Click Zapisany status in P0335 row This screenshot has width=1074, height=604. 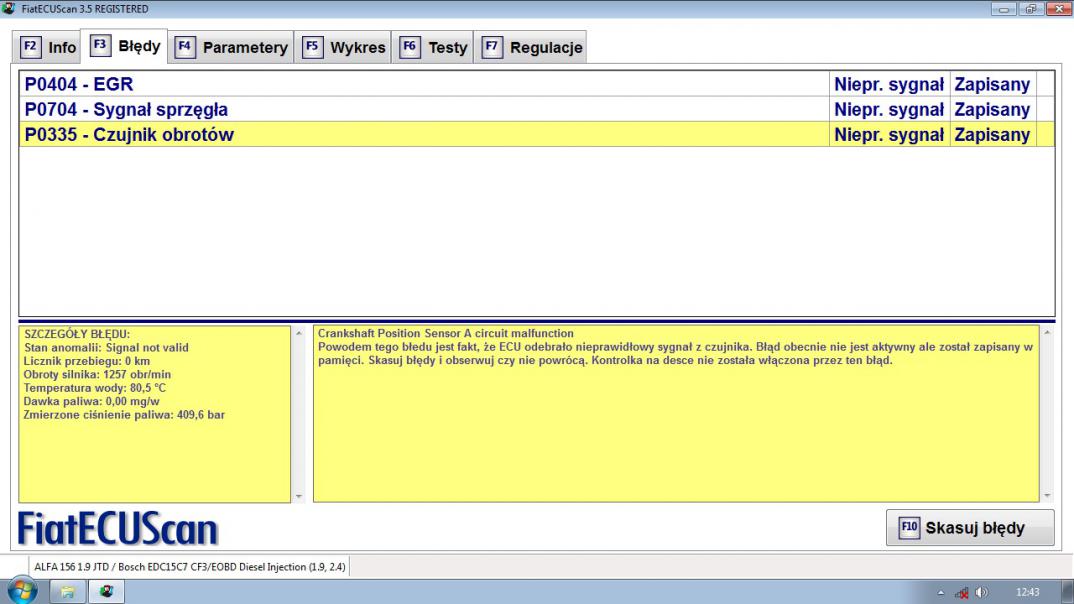[992, 135]
